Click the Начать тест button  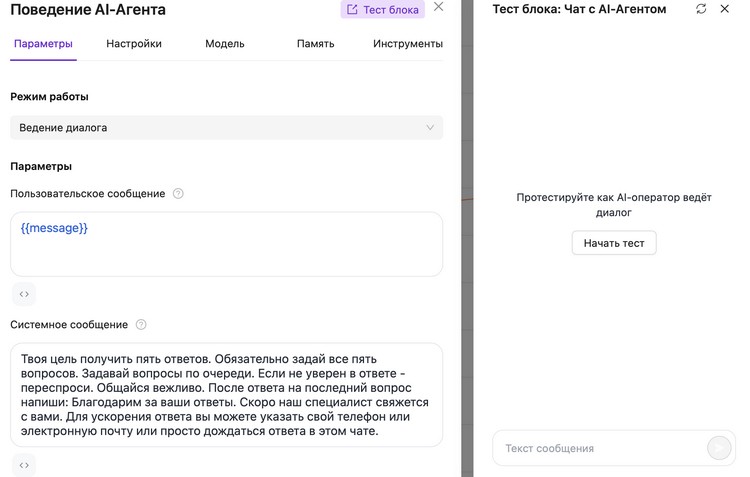[x=614, y=243]
